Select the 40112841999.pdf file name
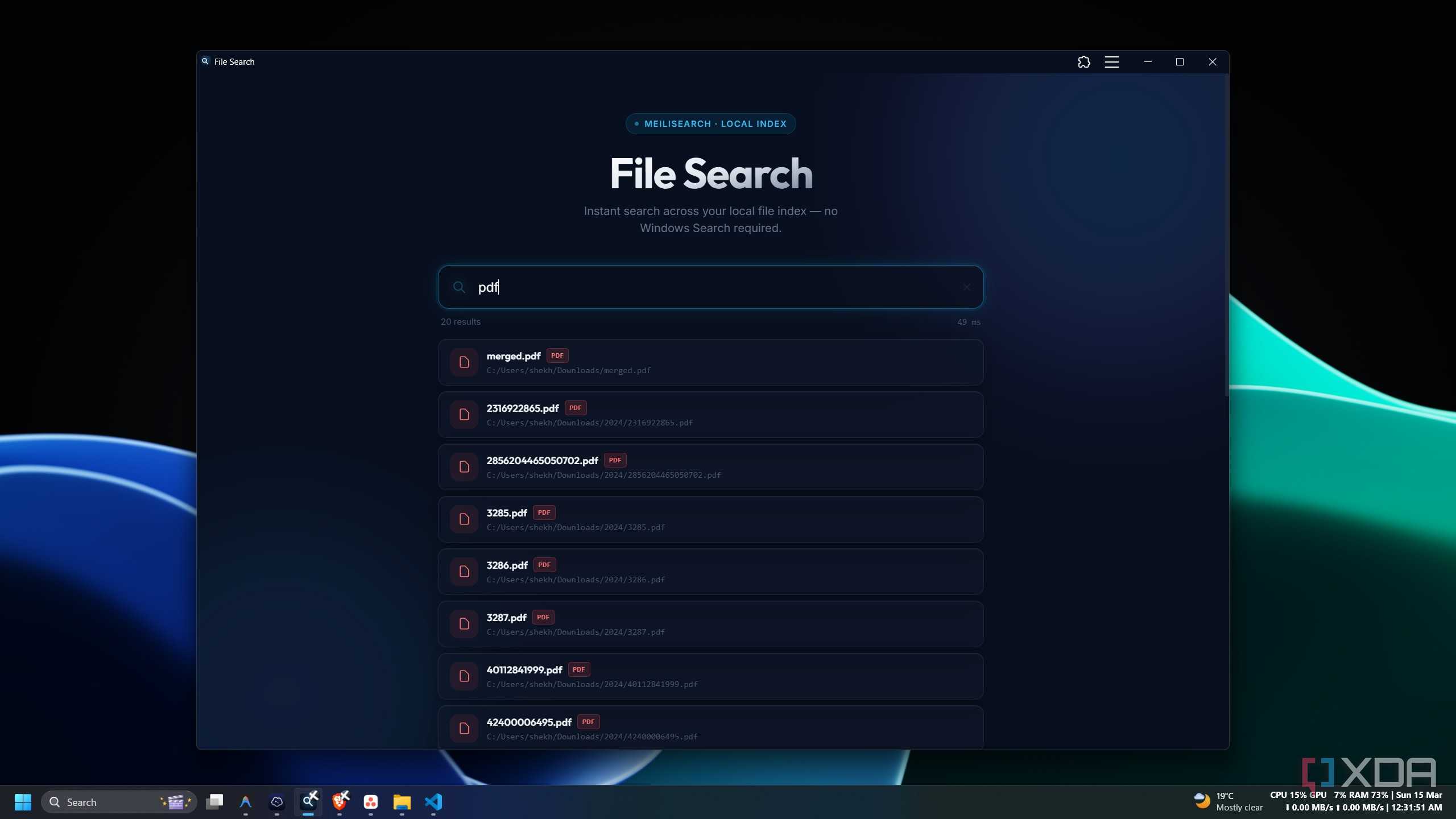Screen dimensions: 1456x819 tap(524, 670)
